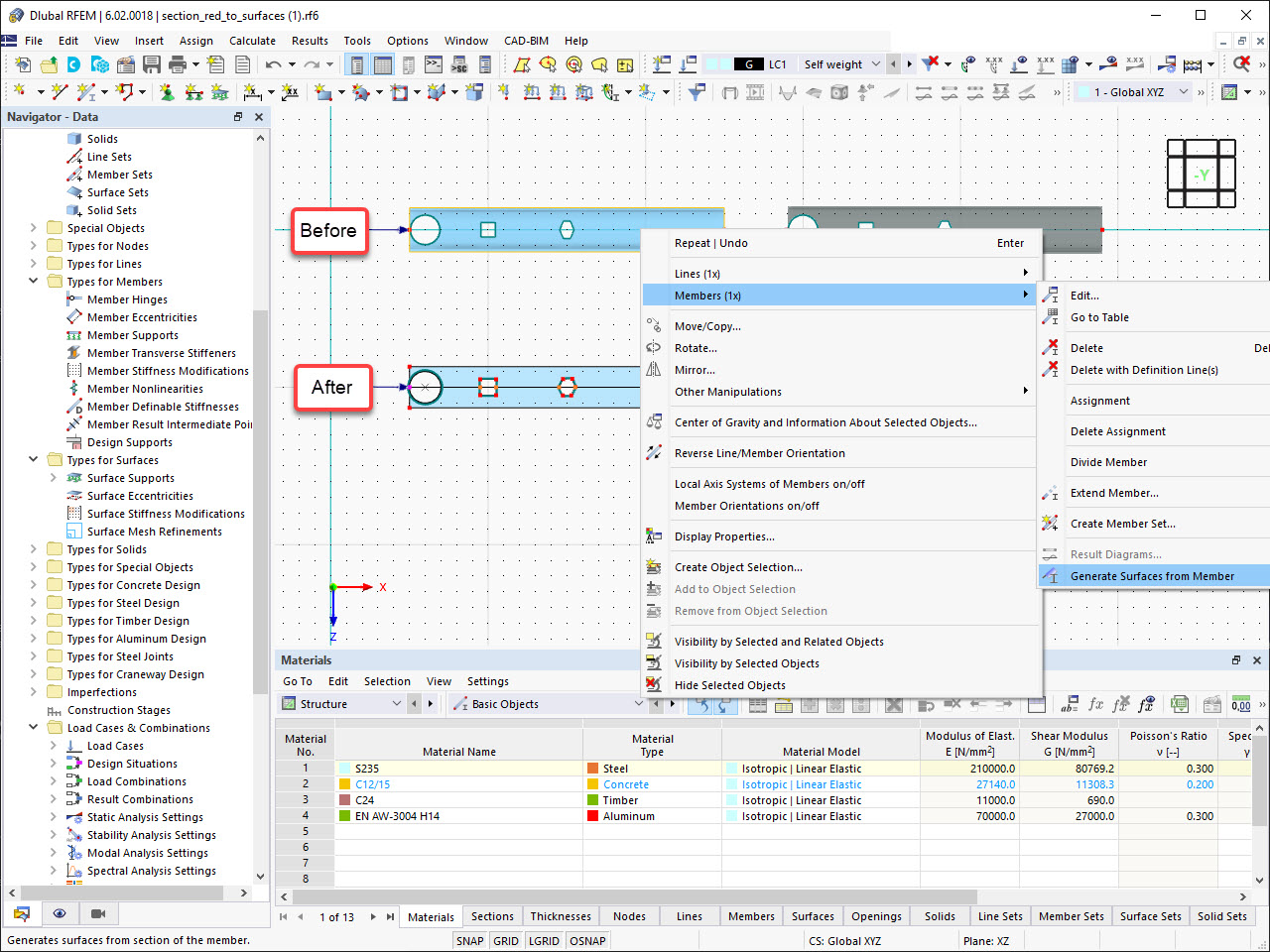Toggle GRID in the status bar

point(506,940)
